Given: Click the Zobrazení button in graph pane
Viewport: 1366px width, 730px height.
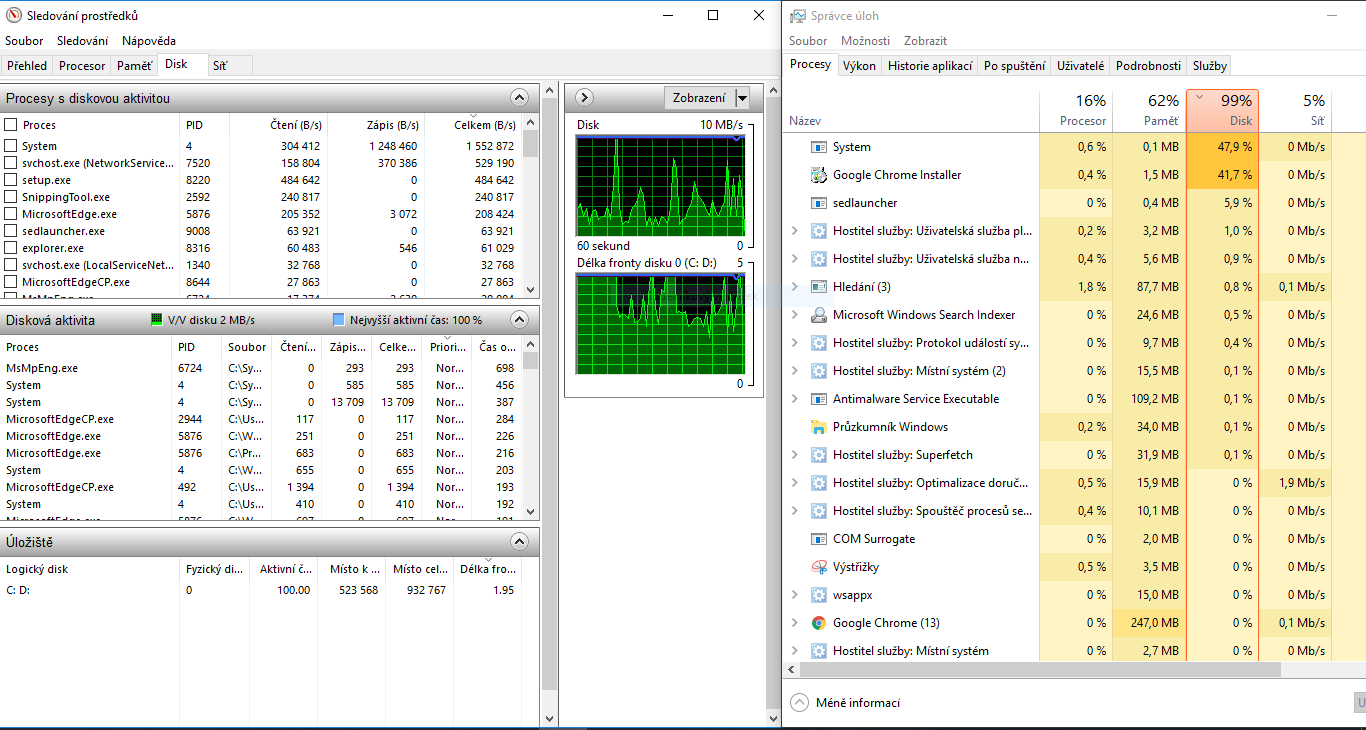Looking at the screenshot, I should (x=699, y=98).
